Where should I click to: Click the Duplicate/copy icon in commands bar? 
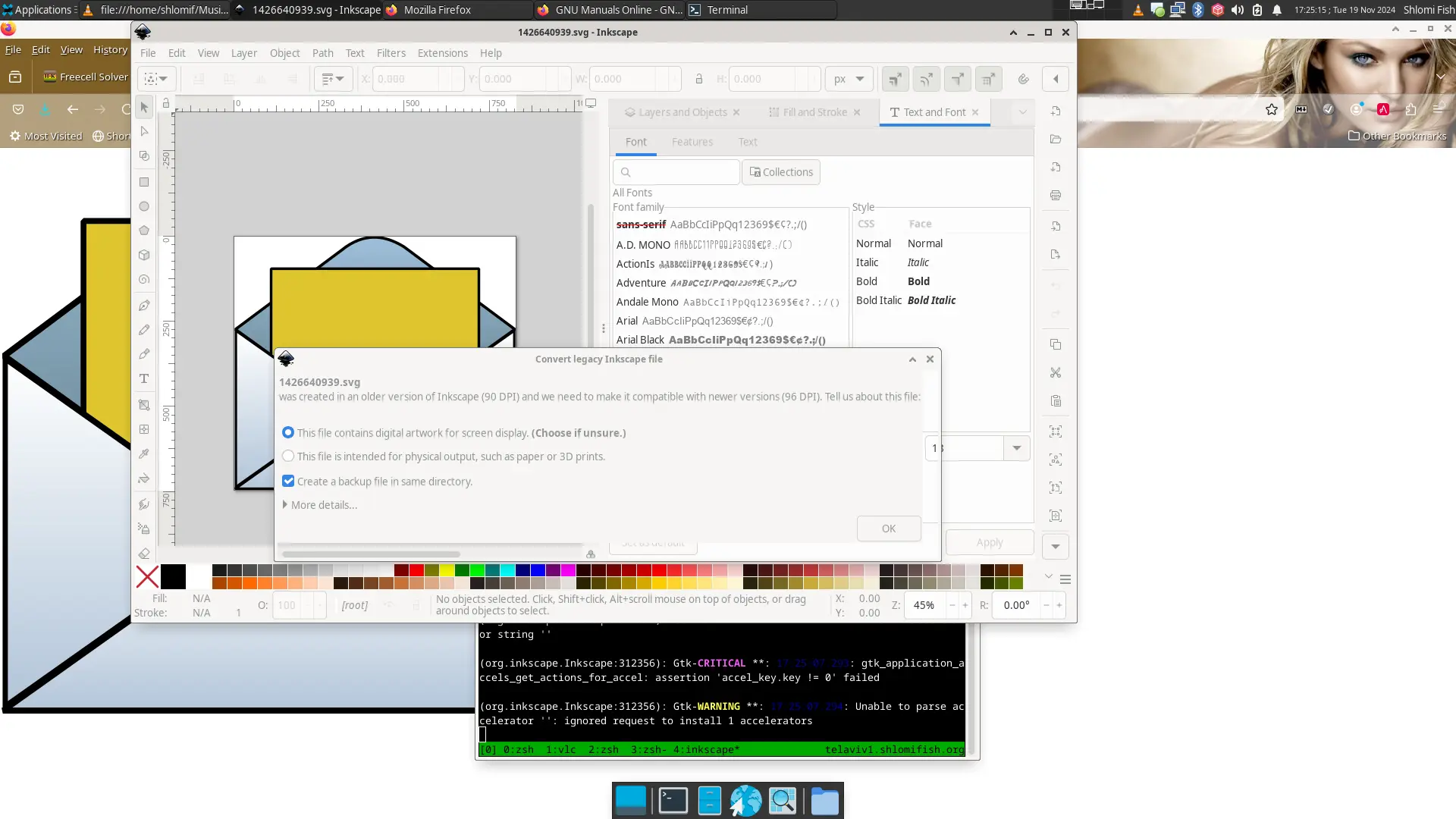(1056, 345)
